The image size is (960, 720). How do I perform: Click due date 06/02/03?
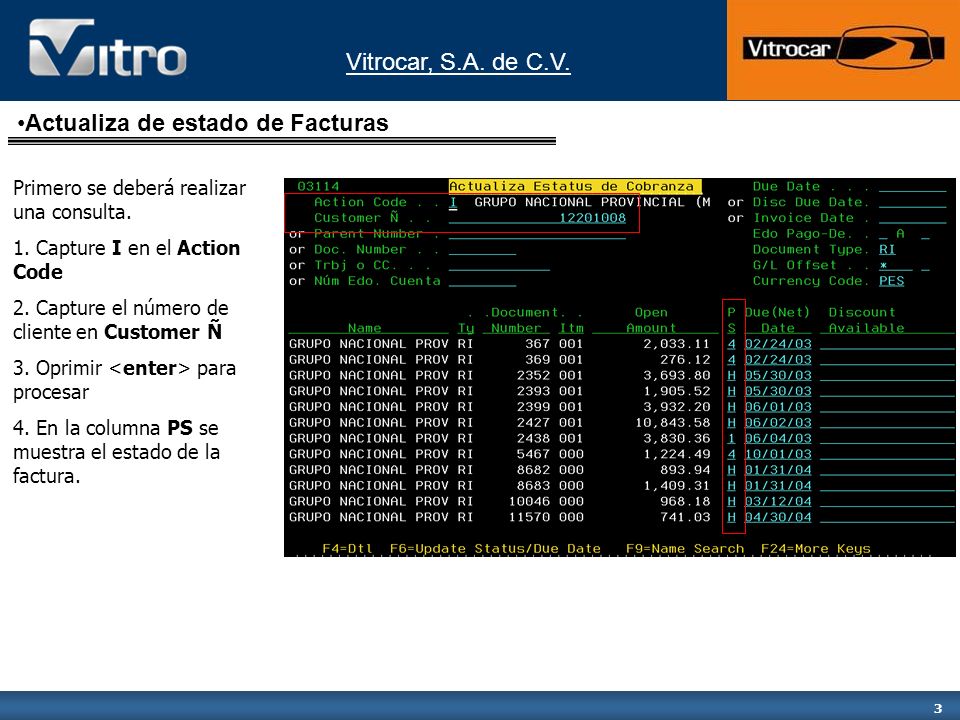778,423
